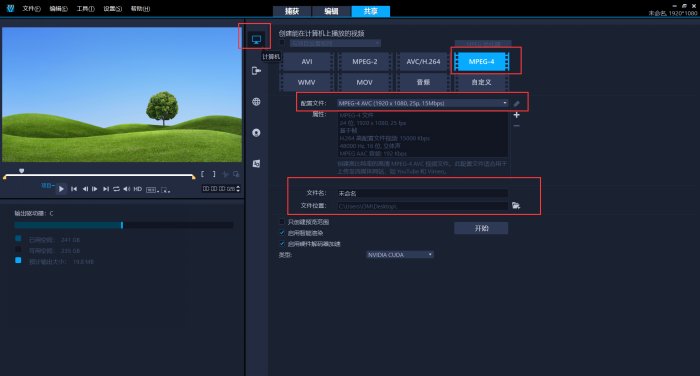Open the preview aspect ratio options
Viewport: 700px width, 376px height.
(x=152, y=190)
